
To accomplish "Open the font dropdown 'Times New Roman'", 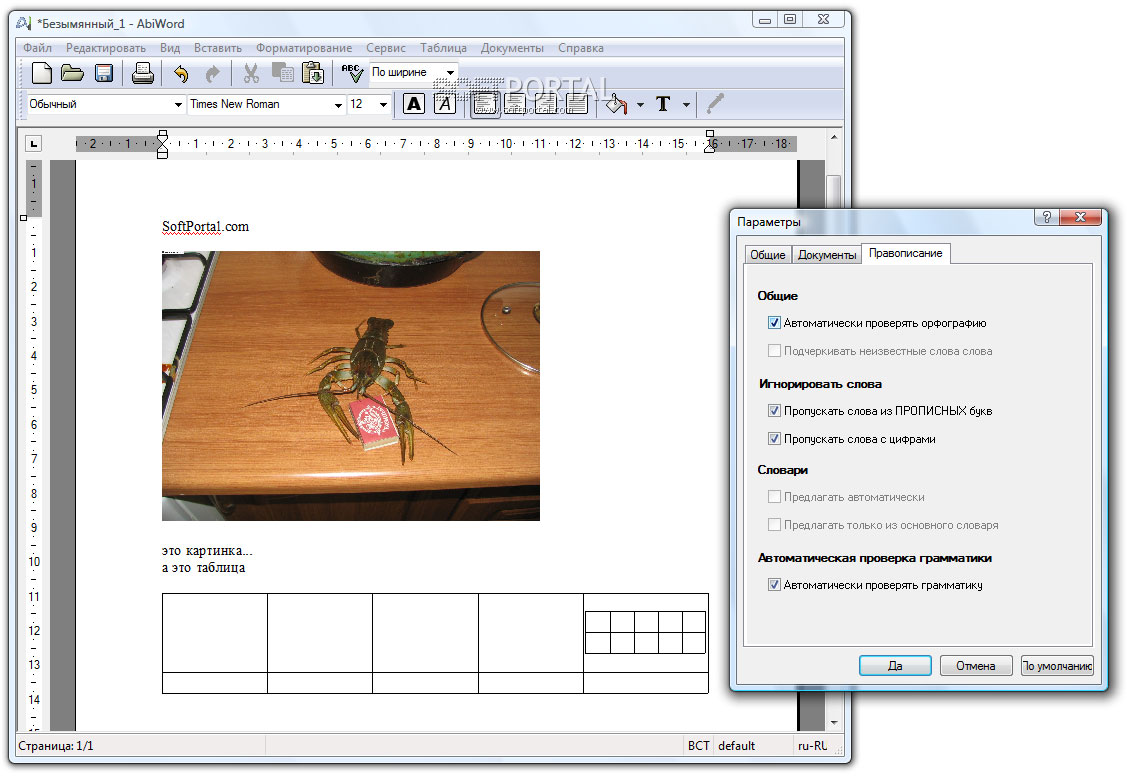I will (x=266, y=104).
